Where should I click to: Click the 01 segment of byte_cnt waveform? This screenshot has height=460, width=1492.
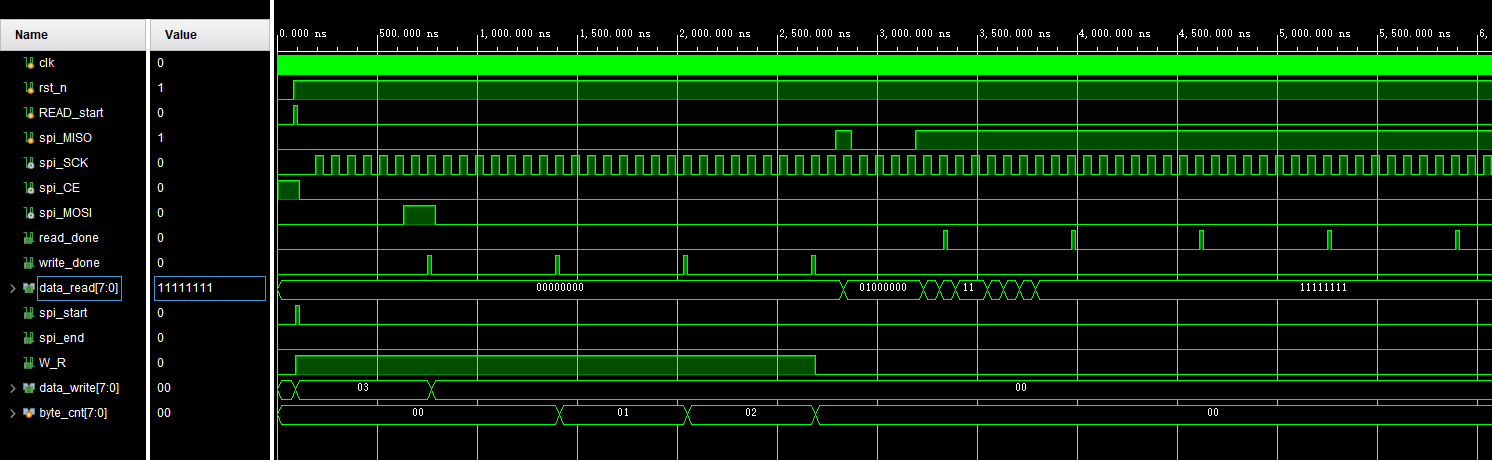pos(623,414)
